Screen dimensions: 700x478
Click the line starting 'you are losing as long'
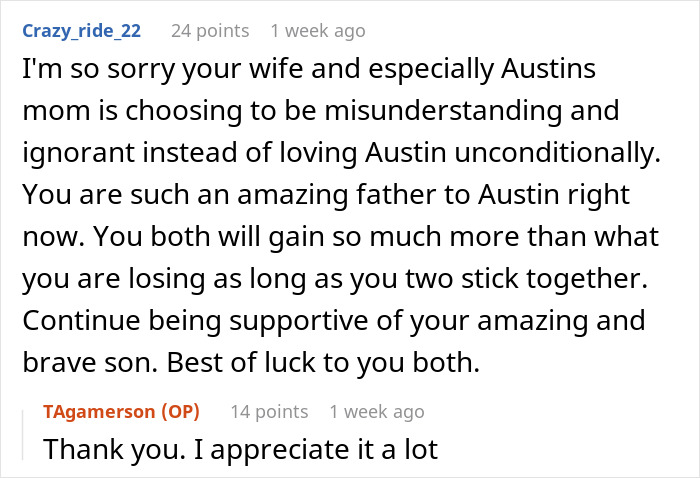[x=335, y=278]
